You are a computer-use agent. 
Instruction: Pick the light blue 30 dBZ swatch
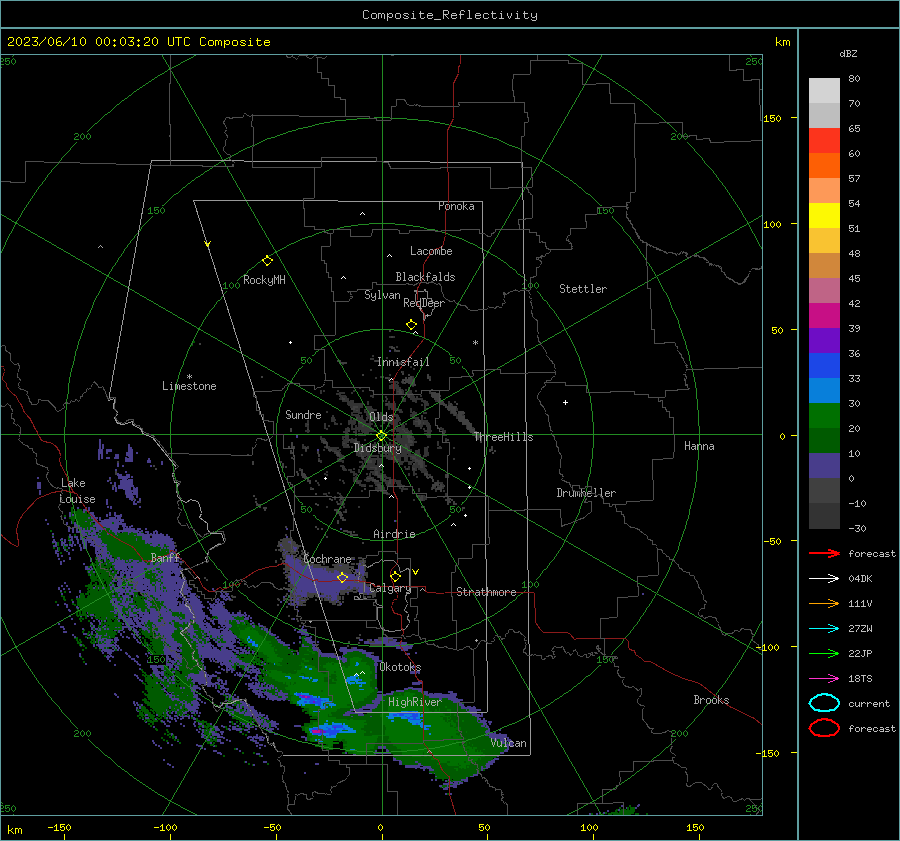[824, 391]
